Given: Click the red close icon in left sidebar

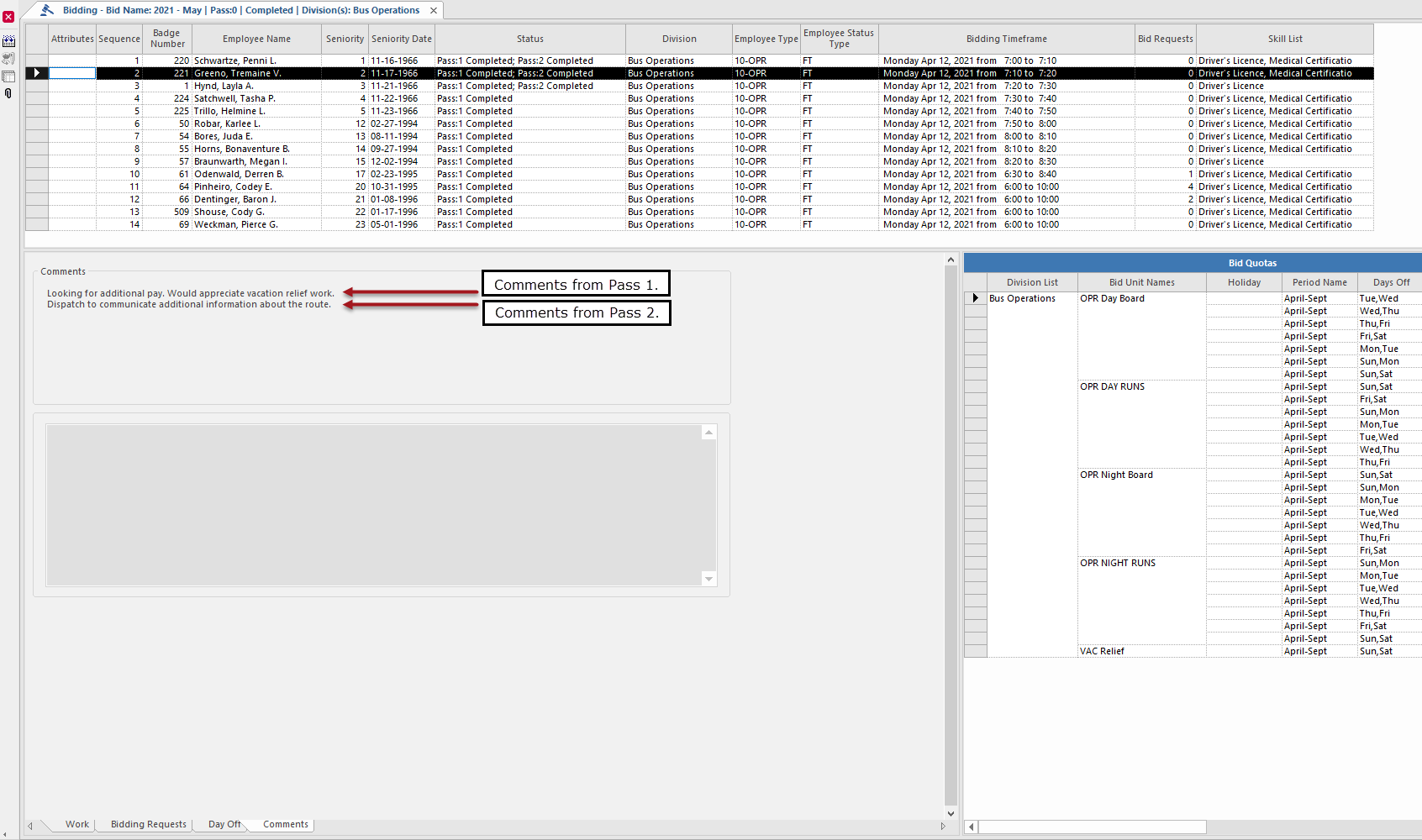Looking at the screenshot, I should pos(8,17).
